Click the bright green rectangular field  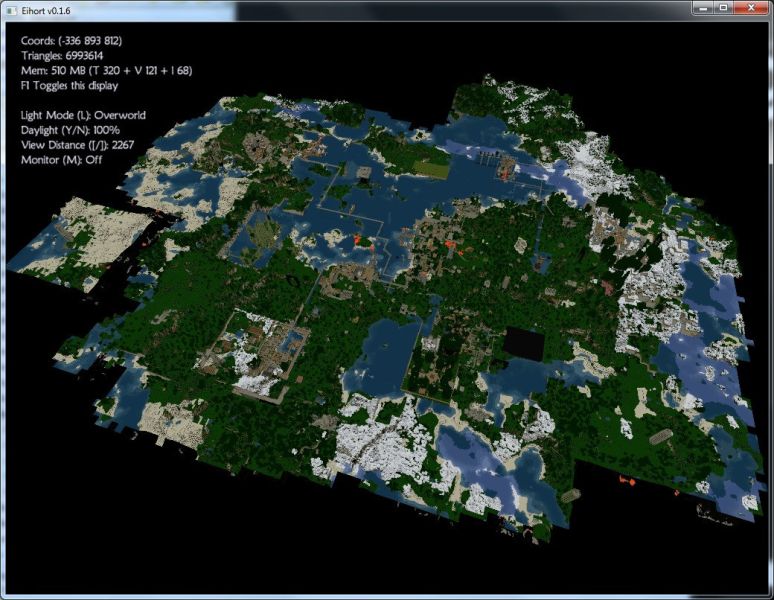pos(428,168)
